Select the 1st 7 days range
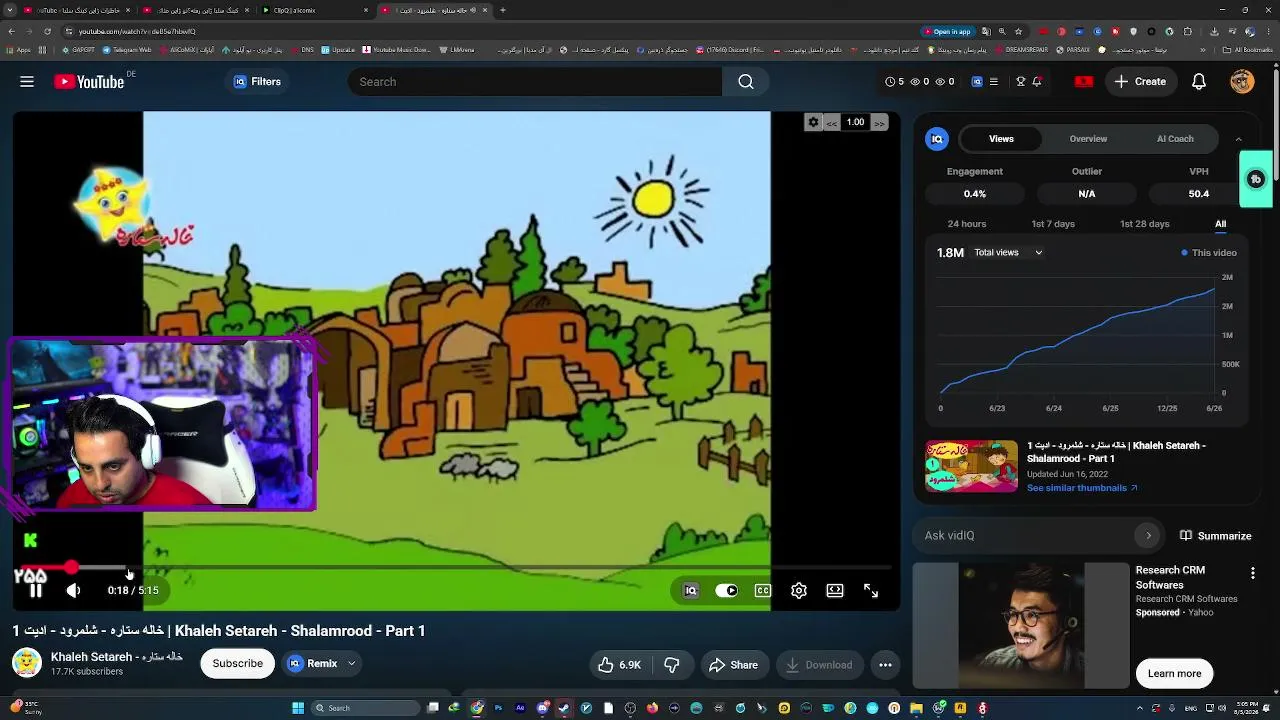 coord(1053,224)
